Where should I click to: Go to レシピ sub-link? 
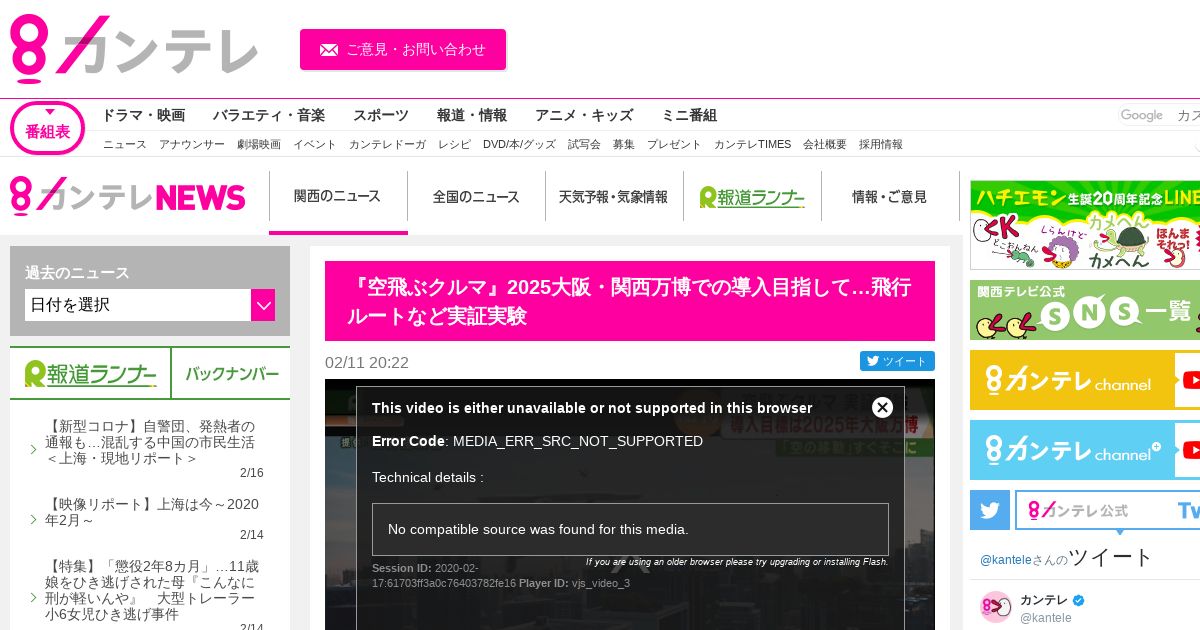pyautogui.click(x=454, y=144)
